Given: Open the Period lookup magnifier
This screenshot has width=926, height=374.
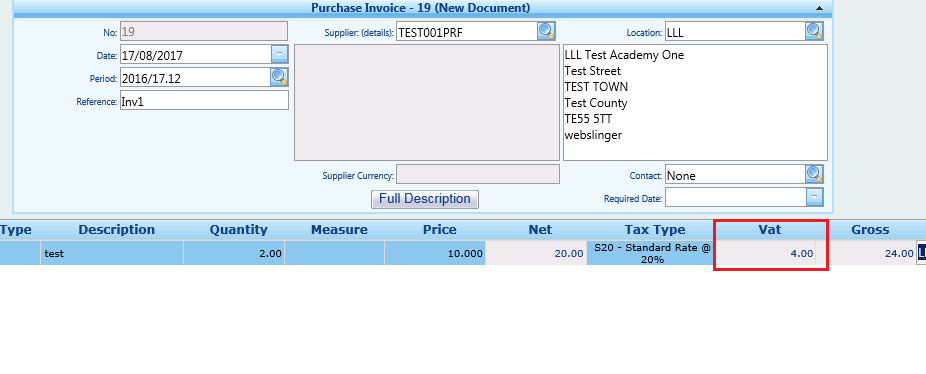Looking at the screenshot, I should 279,77.
